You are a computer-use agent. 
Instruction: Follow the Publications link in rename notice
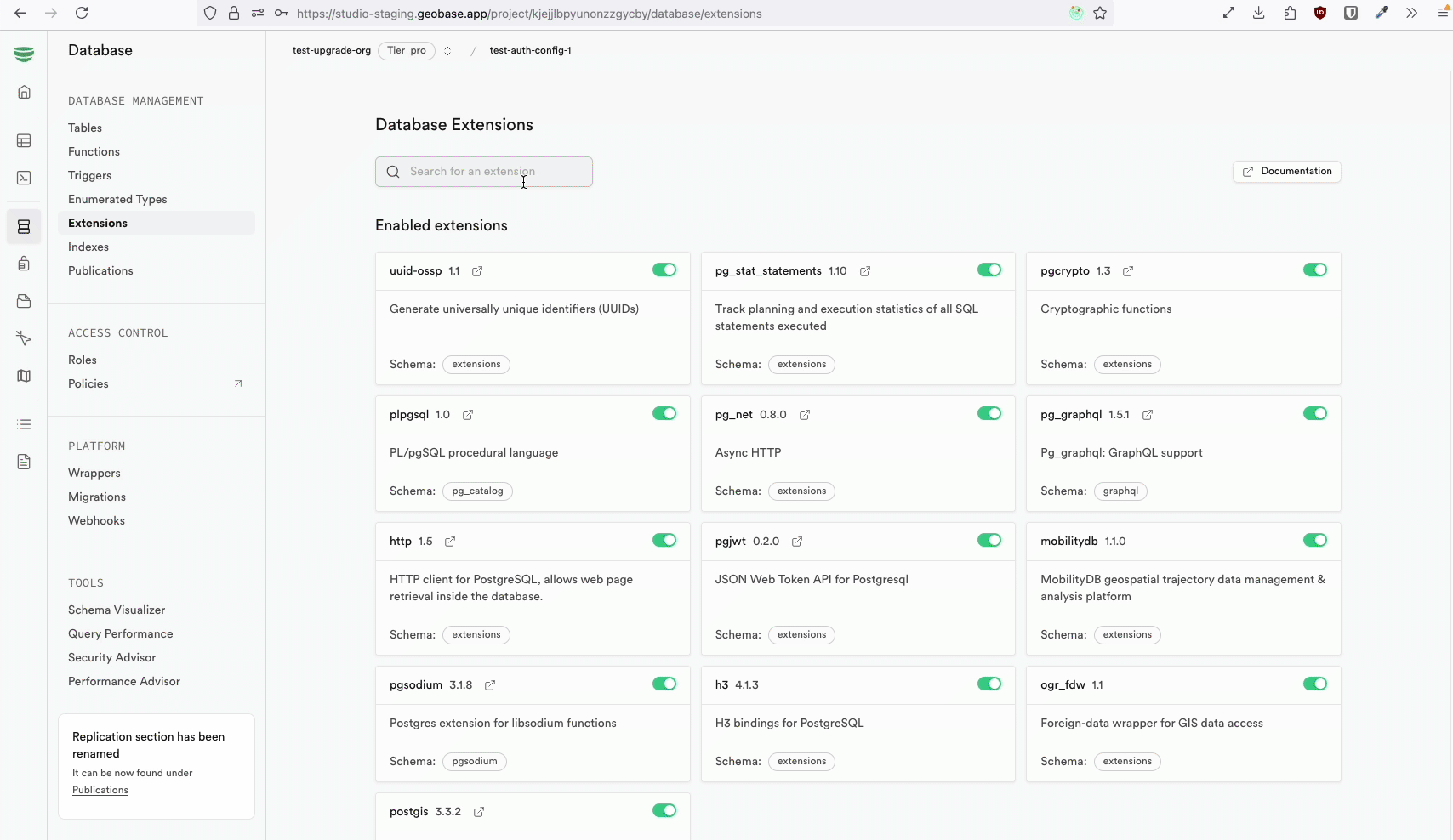tap(100, 790)
